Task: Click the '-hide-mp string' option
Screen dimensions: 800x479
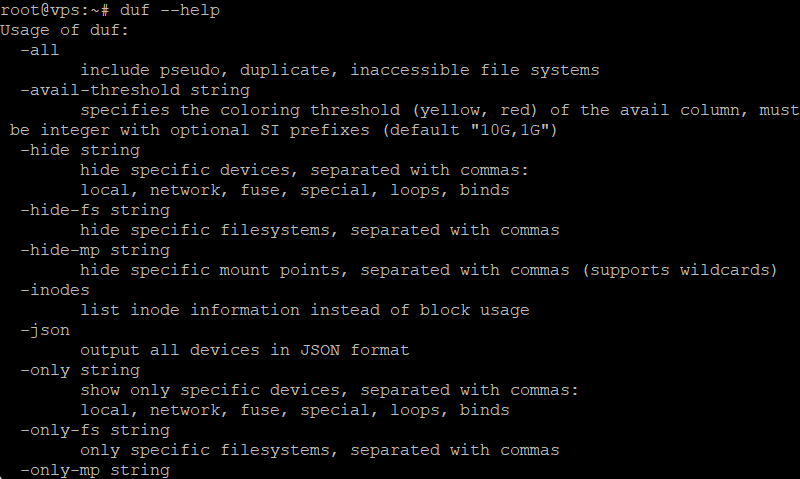Action: (x=95, y=250)
